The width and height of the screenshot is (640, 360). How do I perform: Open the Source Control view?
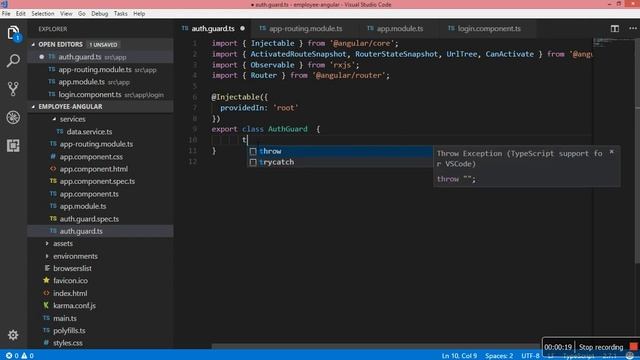point(13,89)
